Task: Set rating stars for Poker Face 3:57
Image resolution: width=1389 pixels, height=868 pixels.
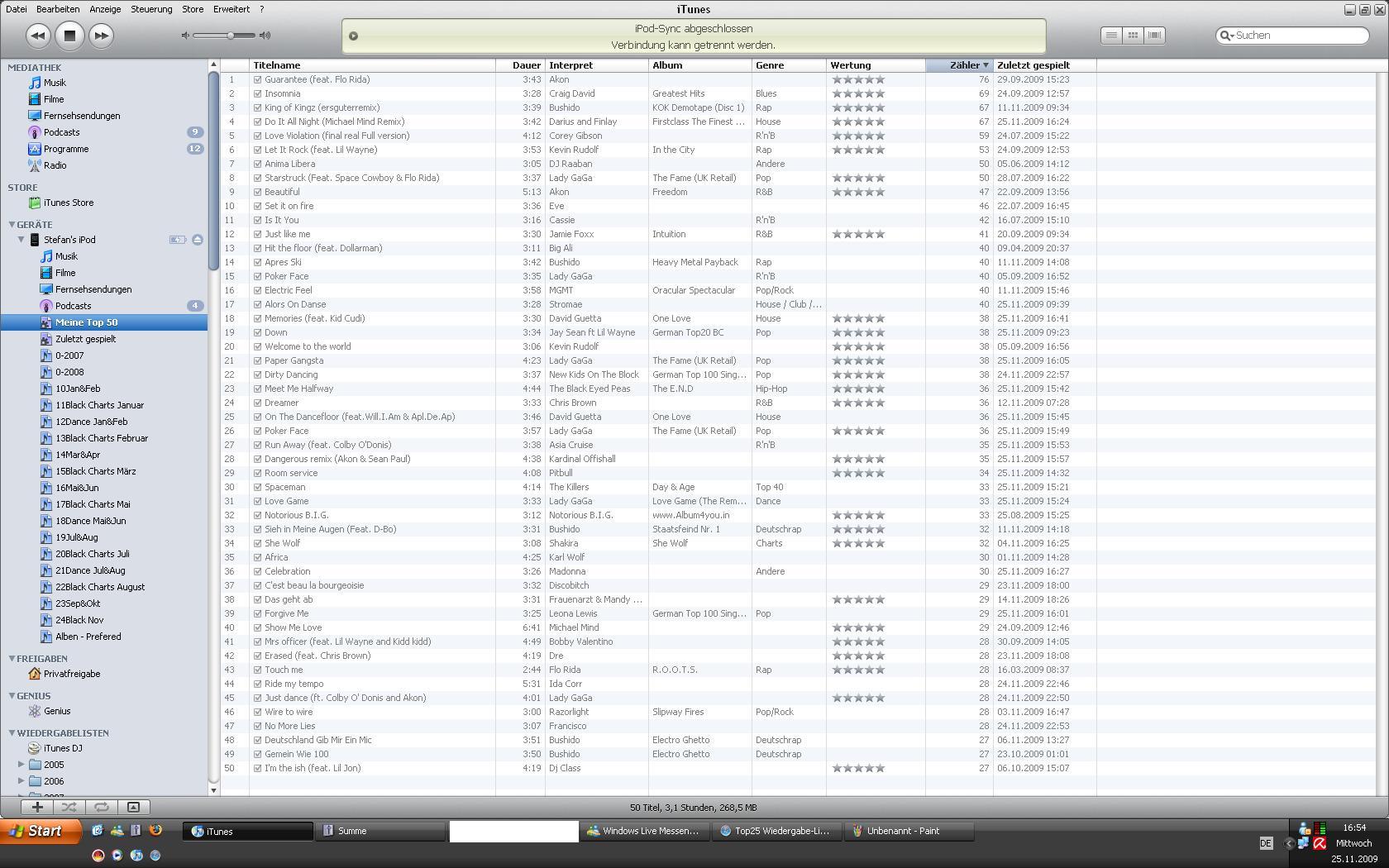Action: click(858, 432)
